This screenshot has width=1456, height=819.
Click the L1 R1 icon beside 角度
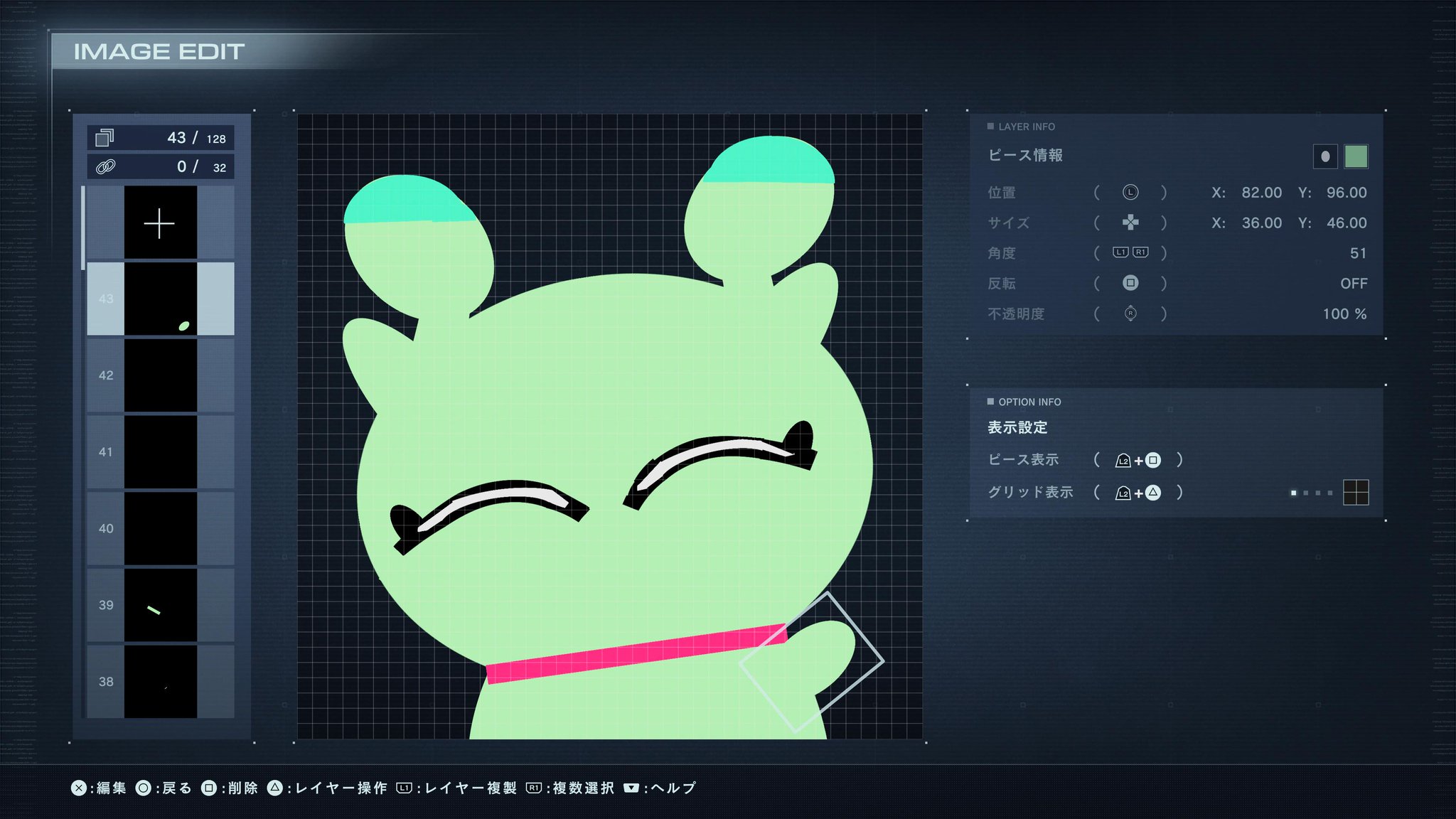tap(1130, 252)
